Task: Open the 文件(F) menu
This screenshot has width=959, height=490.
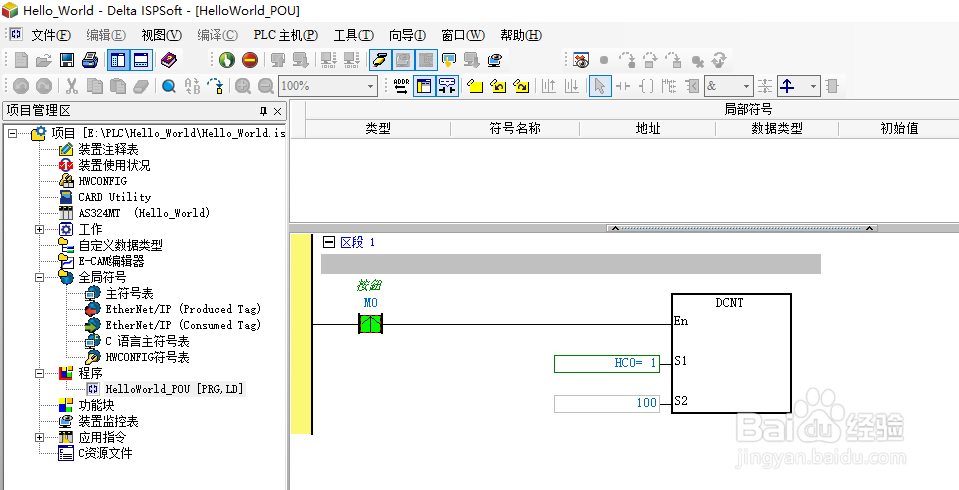Action: [x=51, y=35]
